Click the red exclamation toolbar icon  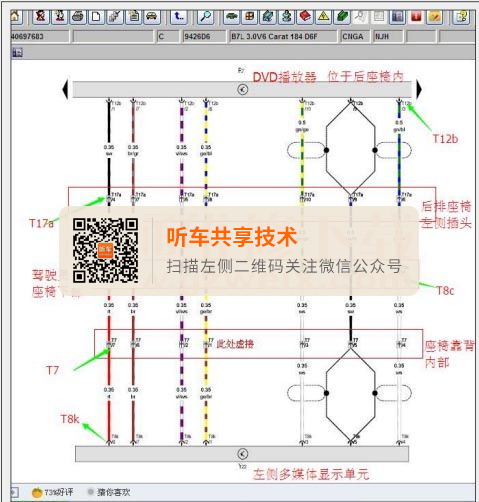[x=416, y=17]
